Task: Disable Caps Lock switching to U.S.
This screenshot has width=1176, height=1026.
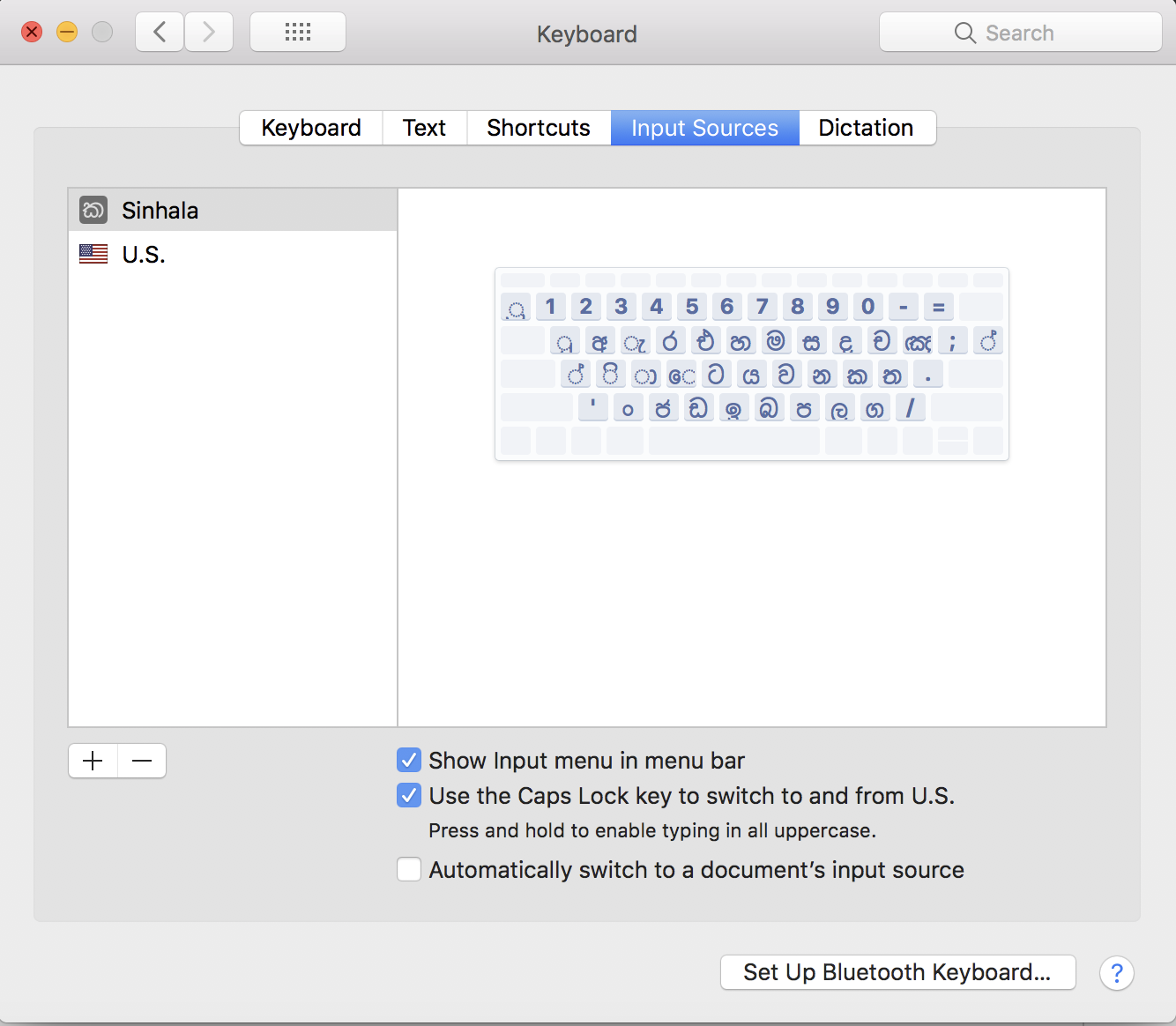Action: click(x=408, y=795)
